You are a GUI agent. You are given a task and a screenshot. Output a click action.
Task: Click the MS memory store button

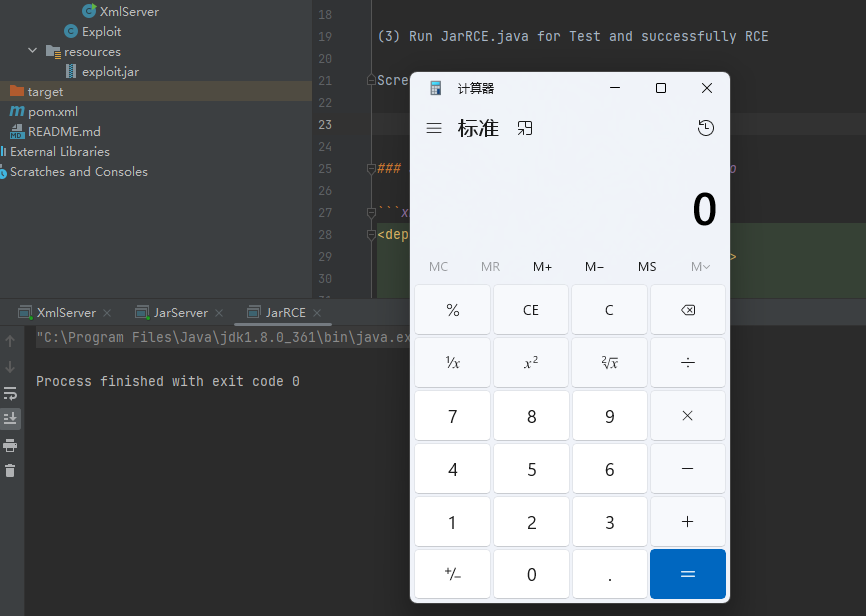coord(647,267)
